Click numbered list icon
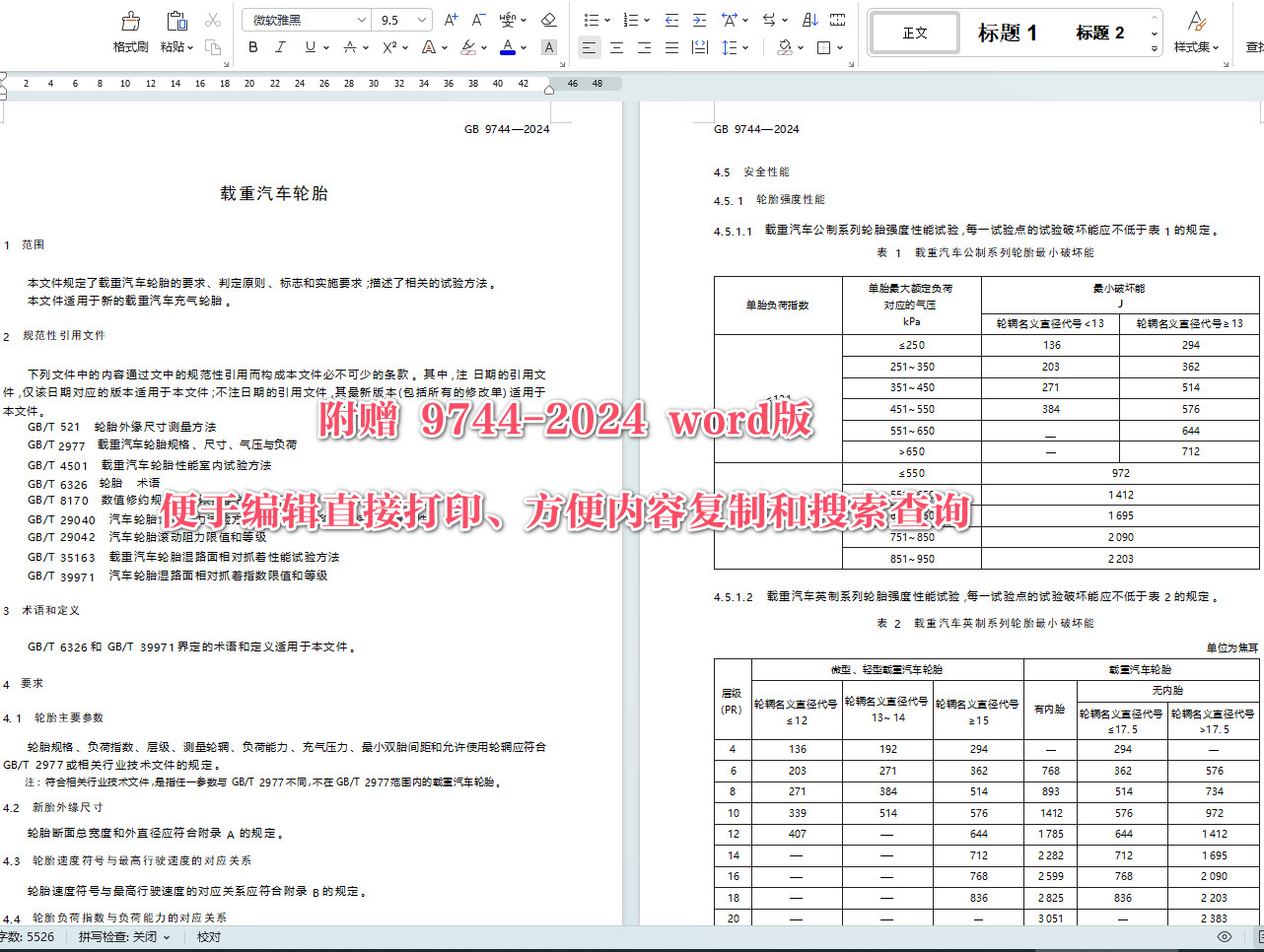This screenshot has height=952, width=1264. pyautogui.click(x=630, y=20)
